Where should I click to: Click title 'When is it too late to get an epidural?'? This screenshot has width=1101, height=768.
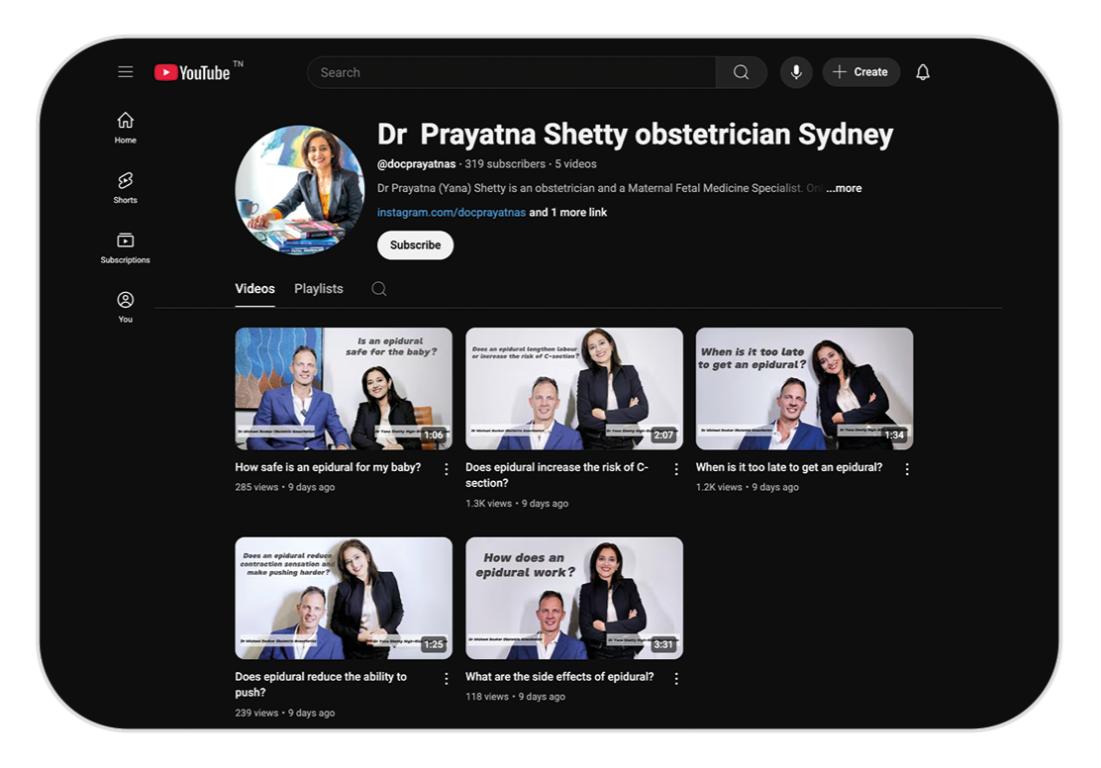(789, 467)
